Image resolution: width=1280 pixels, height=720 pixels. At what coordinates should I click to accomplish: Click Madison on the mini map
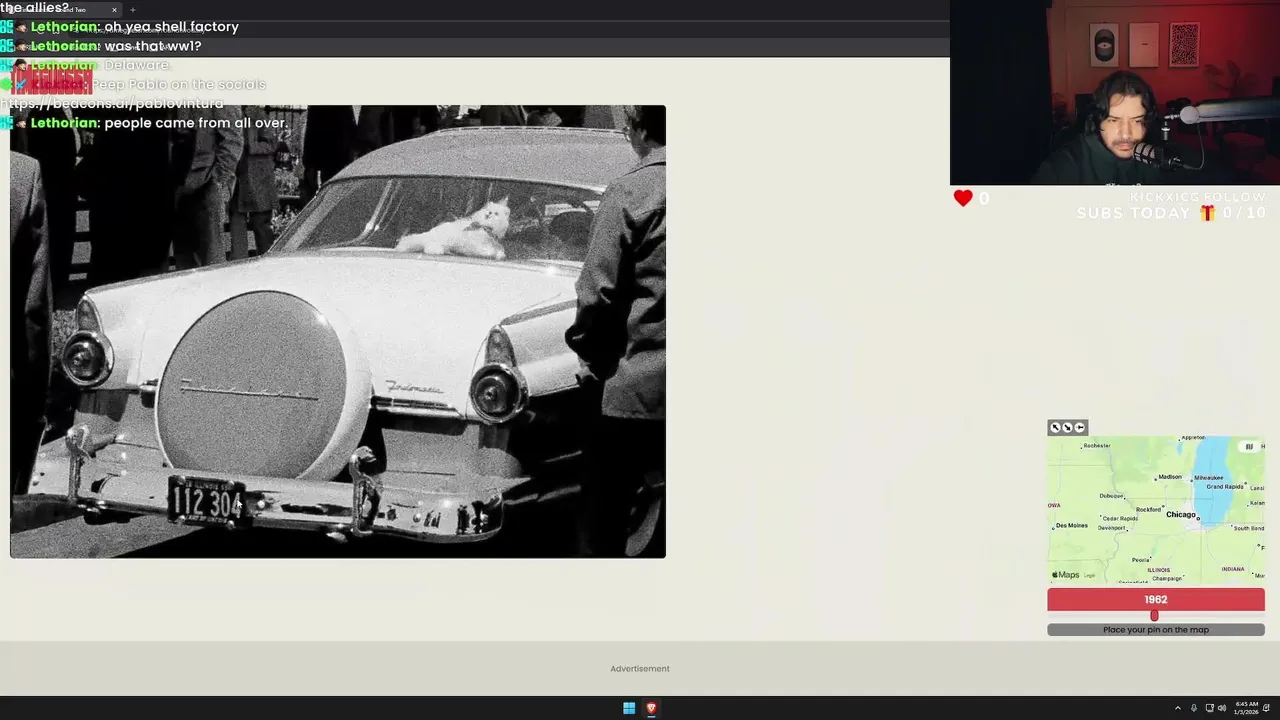(1169, 477)
